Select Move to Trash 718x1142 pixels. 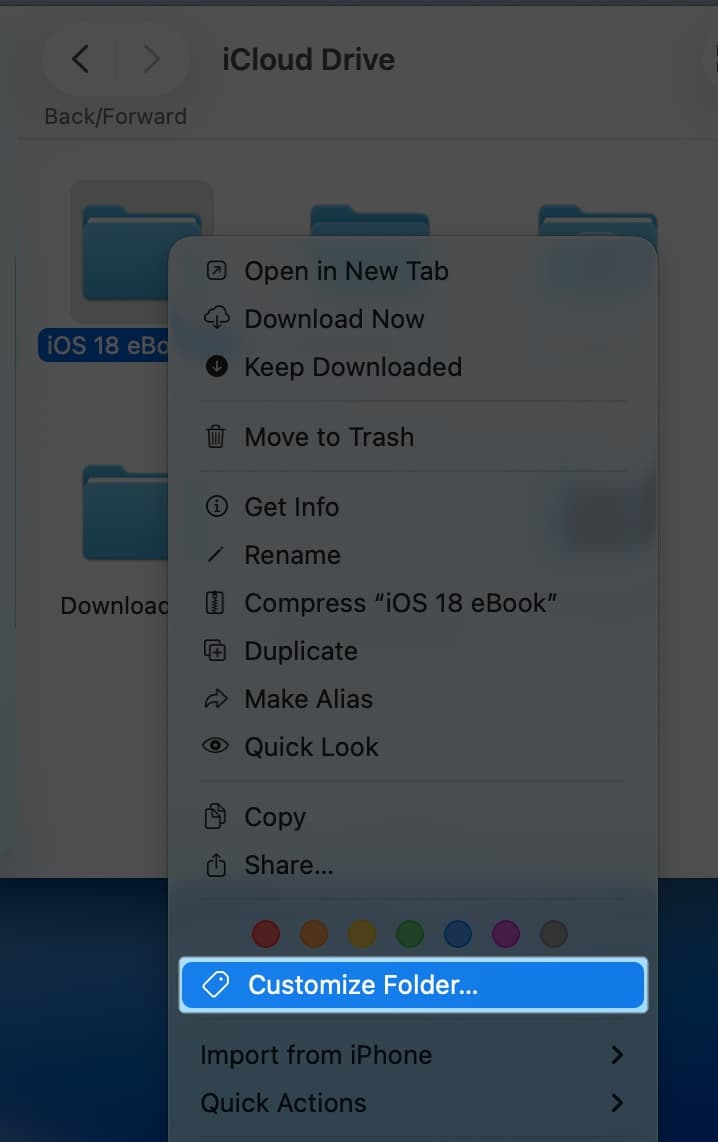[413, 437]
